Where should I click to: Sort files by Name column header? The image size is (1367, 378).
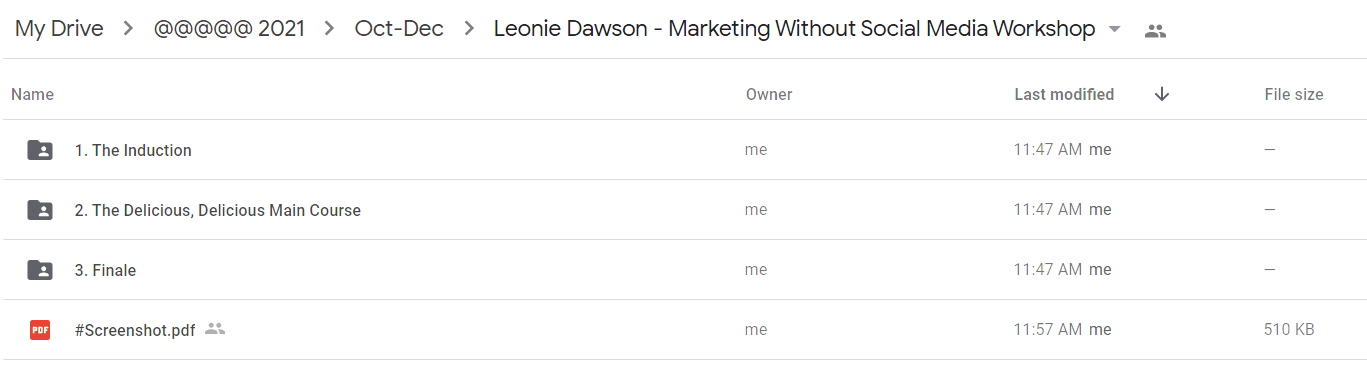click(x=32, y=94)
